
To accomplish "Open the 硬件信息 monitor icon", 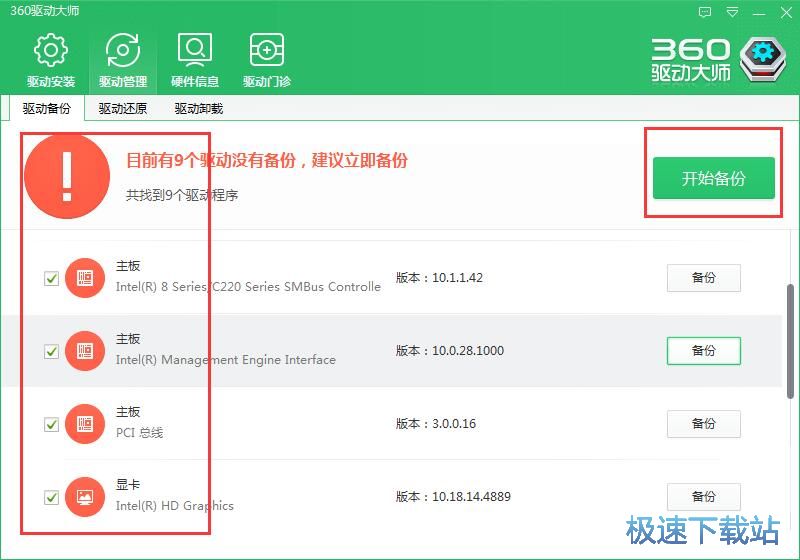I will click(195, 50).
